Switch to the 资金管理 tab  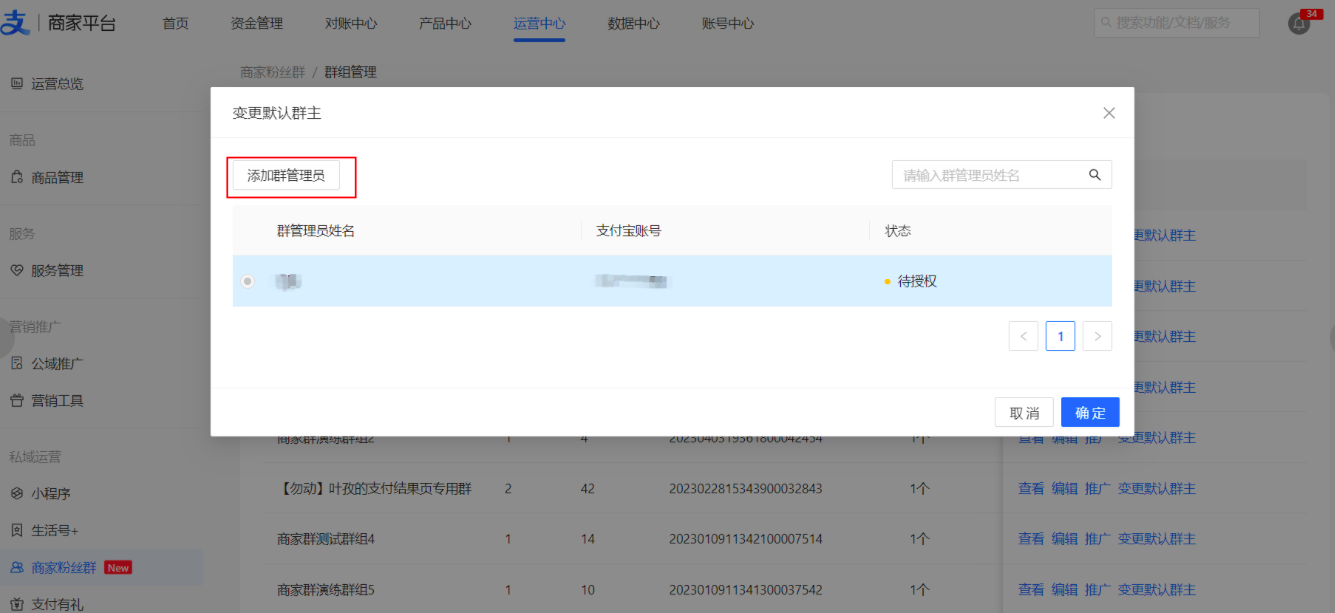(x=256, y=23)
